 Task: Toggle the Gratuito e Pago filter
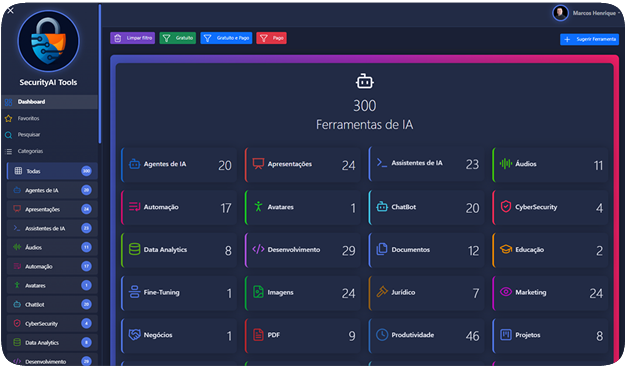[226, 38]
